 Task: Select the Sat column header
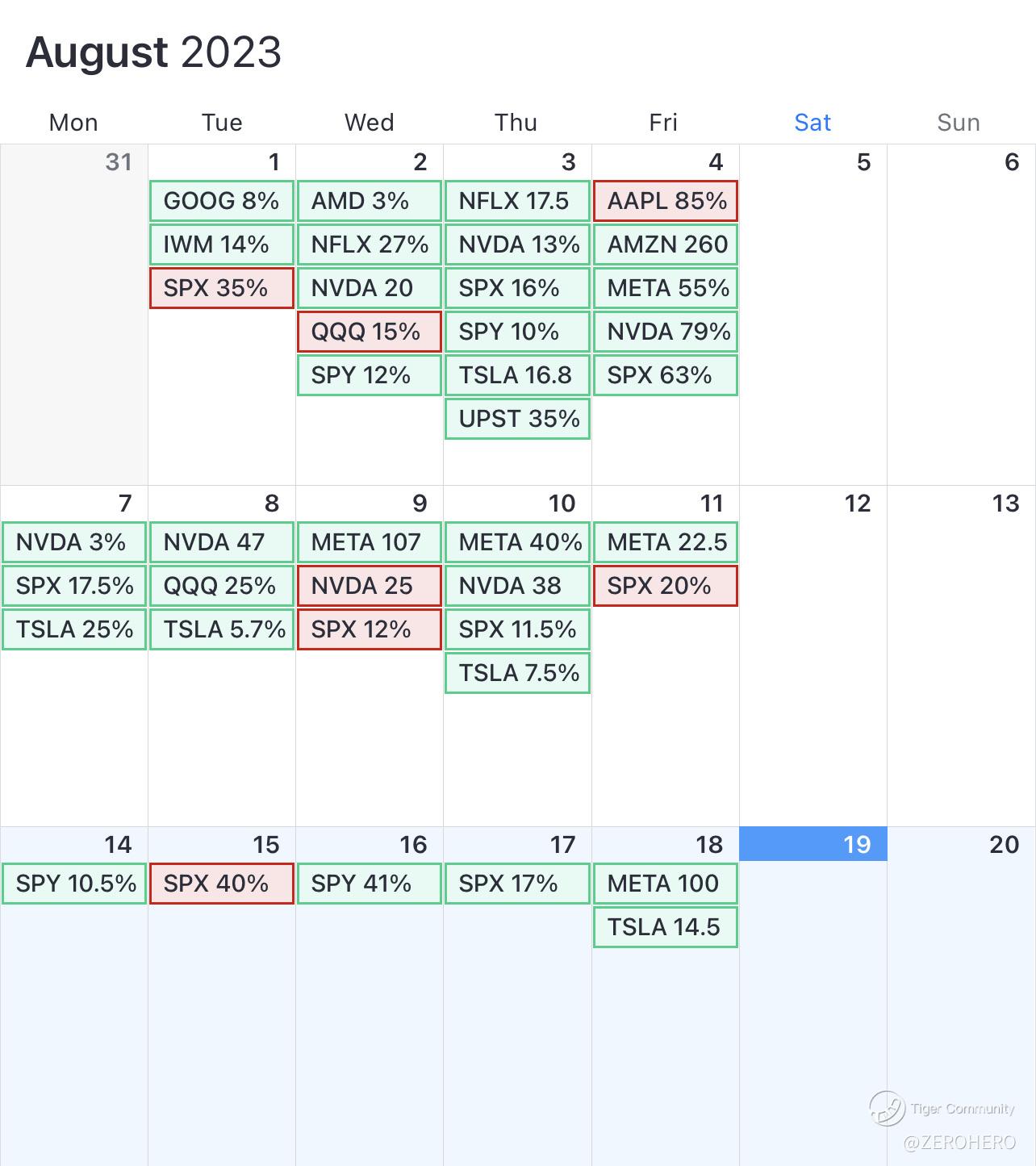(x=813, y=123)
